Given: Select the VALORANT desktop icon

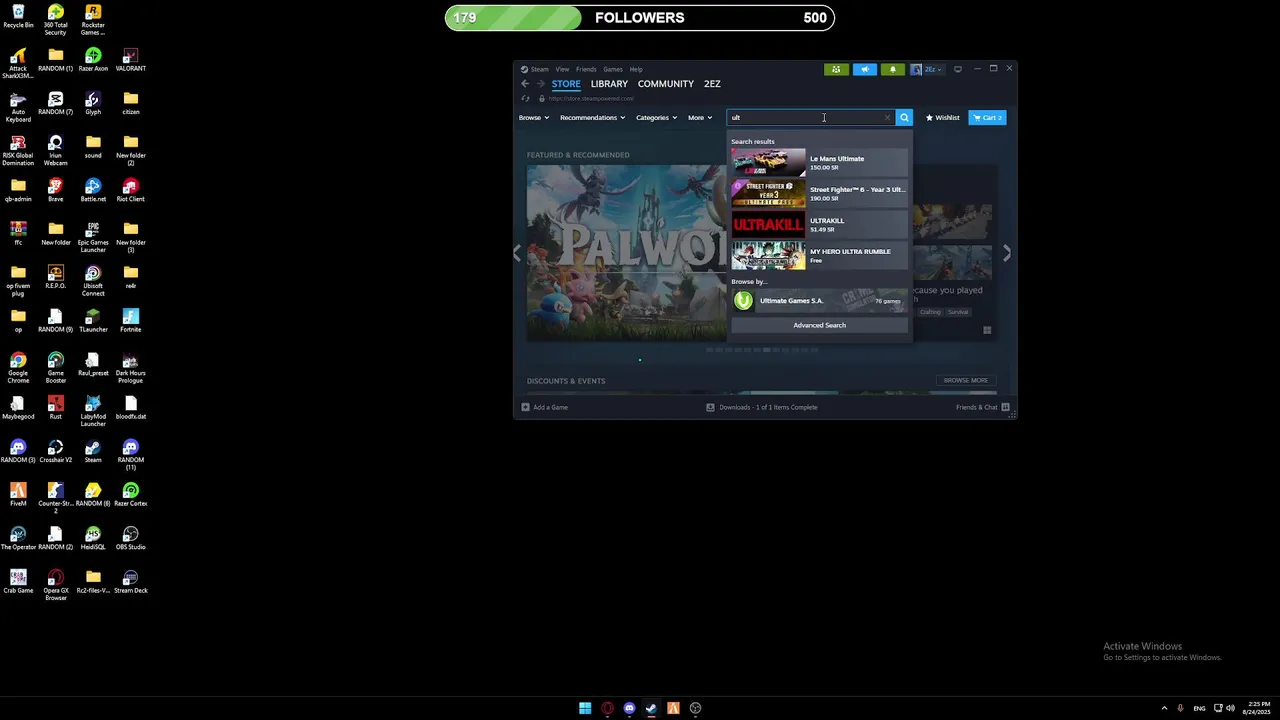Looking at the screenshot, I should coord(130,60).
